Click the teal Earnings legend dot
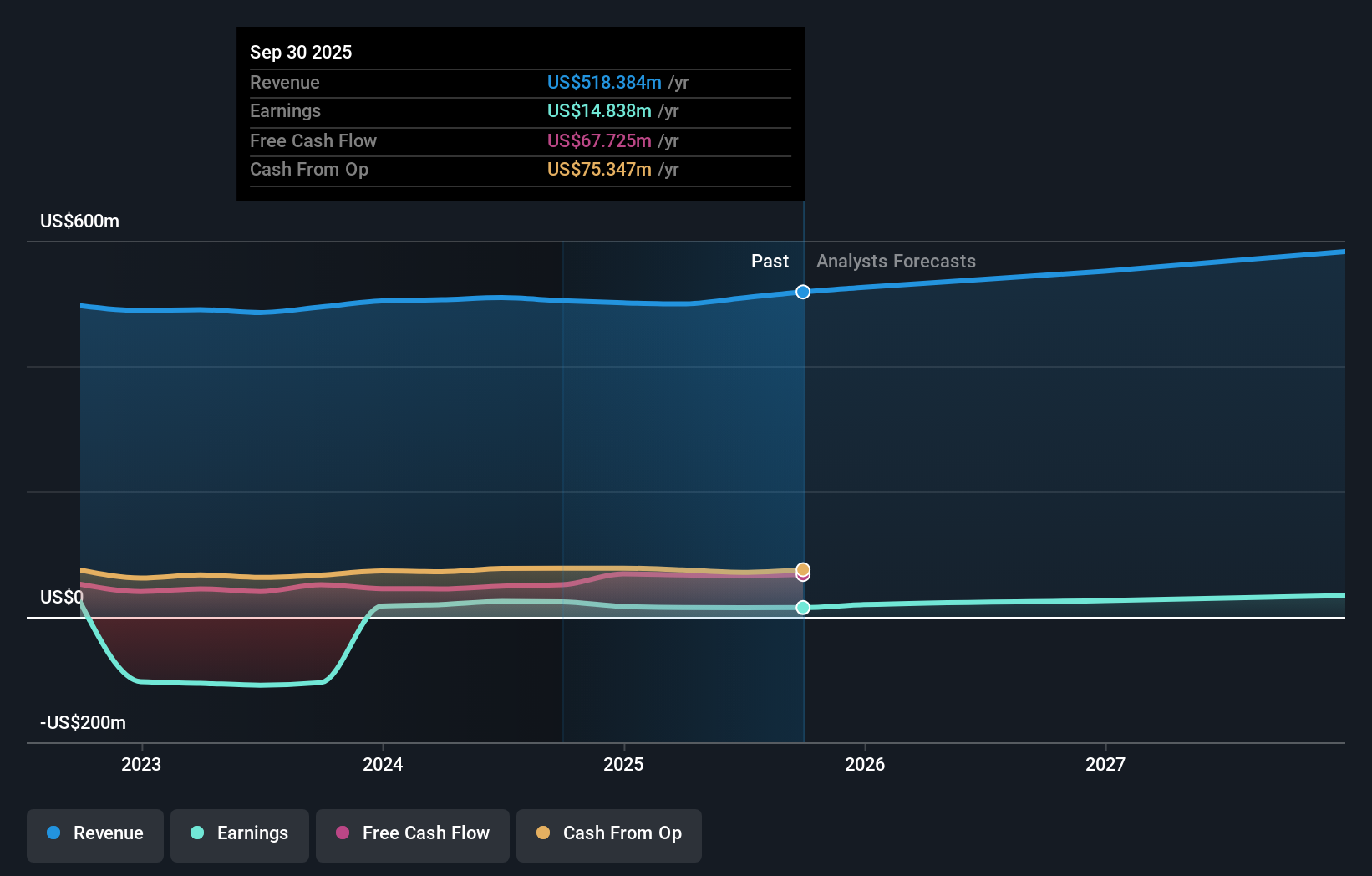1372x876 pixels. [196, 833]
